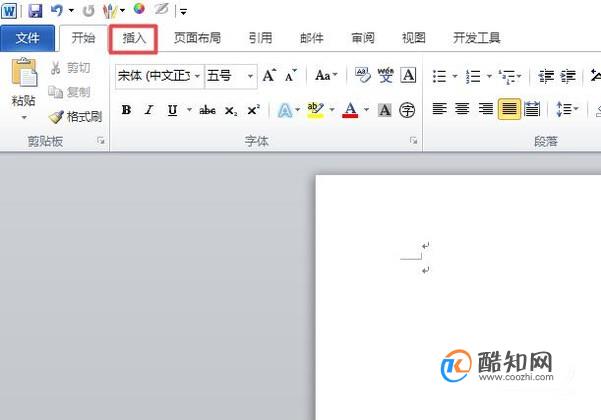Click the Text Effects glowing A icon

285,110
